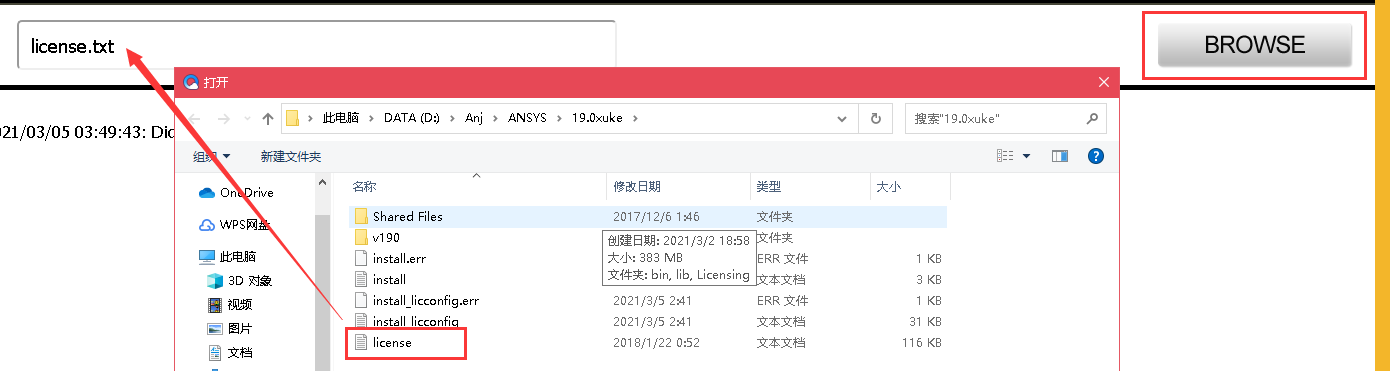
Task: Close the 打开 dialog
Action: pyautogui.click(x=1104, y=82)
